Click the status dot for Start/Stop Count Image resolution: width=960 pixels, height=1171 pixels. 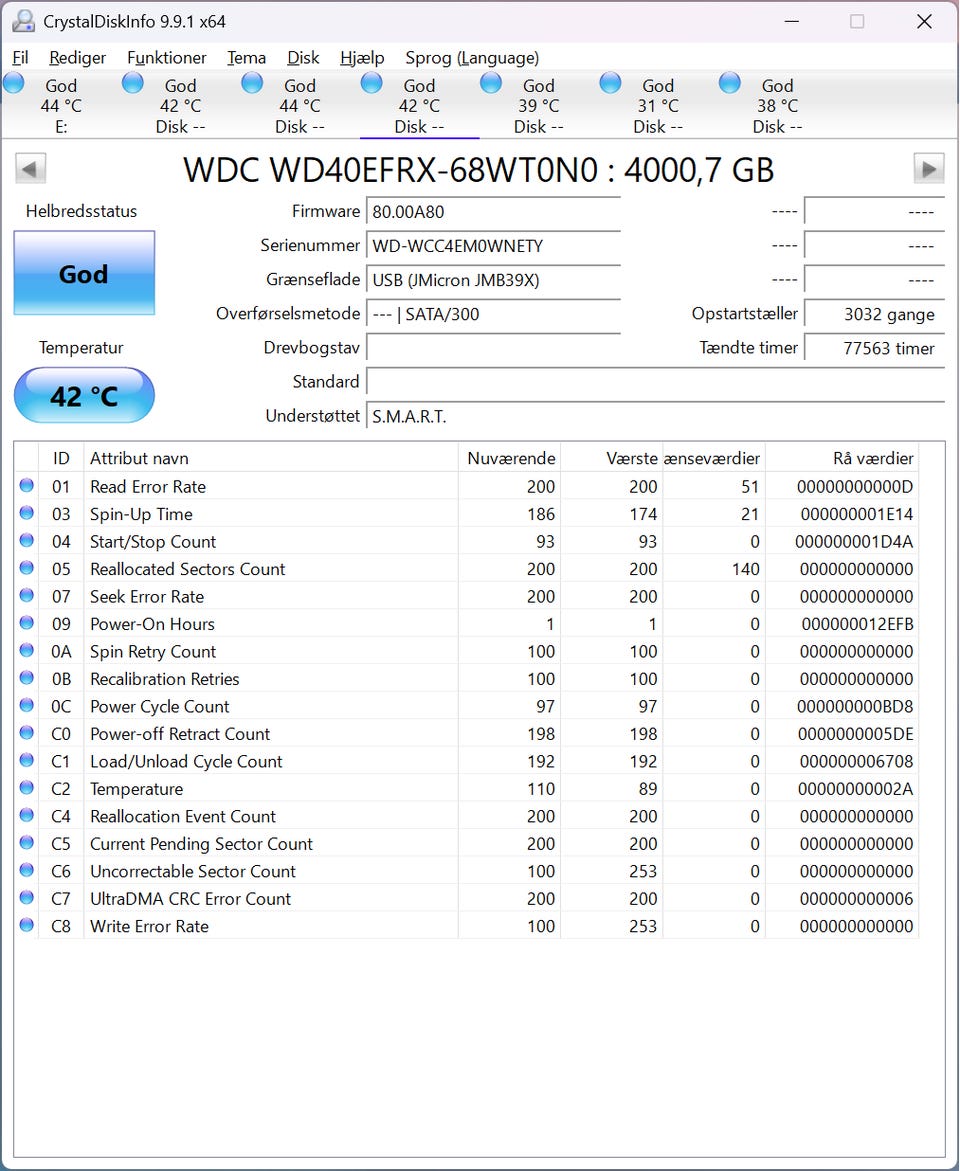click(27, 541)
